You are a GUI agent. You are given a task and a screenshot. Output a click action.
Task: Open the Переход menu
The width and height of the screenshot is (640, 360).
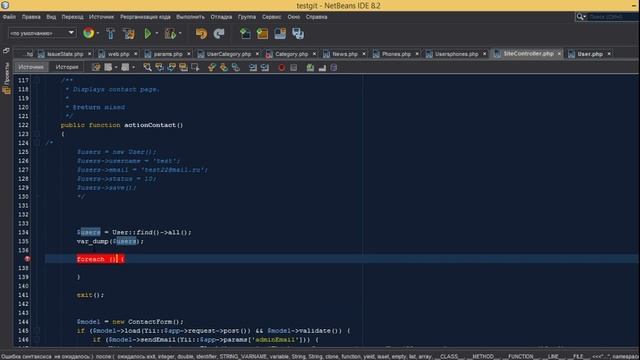[73, 17]
